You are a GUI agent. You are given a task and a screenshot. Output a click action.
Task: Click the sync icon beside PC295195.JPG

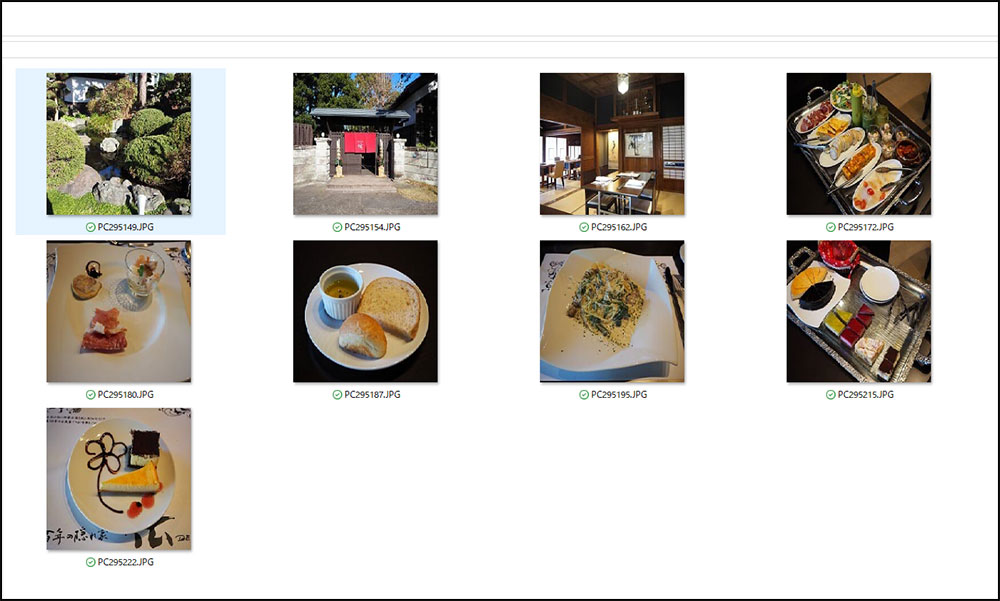(x=584, y=395)
